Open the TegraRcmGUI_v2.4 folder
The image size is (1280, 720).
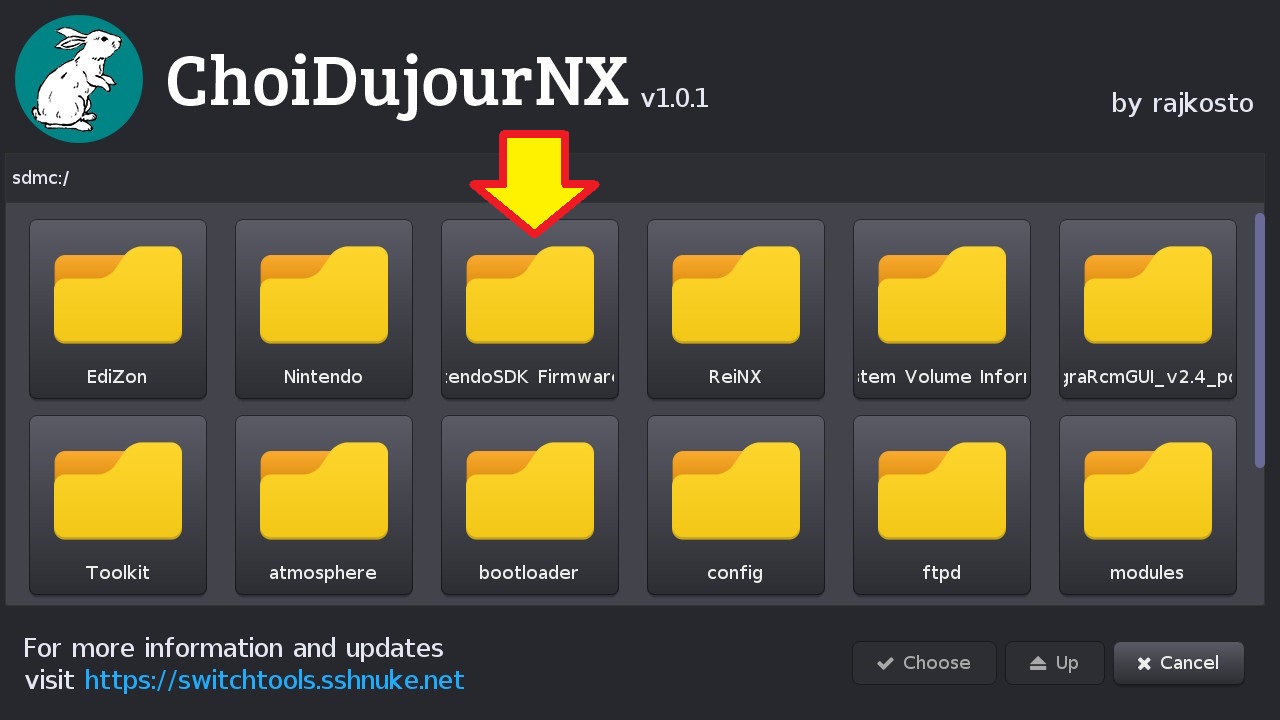coord(1148,309)
